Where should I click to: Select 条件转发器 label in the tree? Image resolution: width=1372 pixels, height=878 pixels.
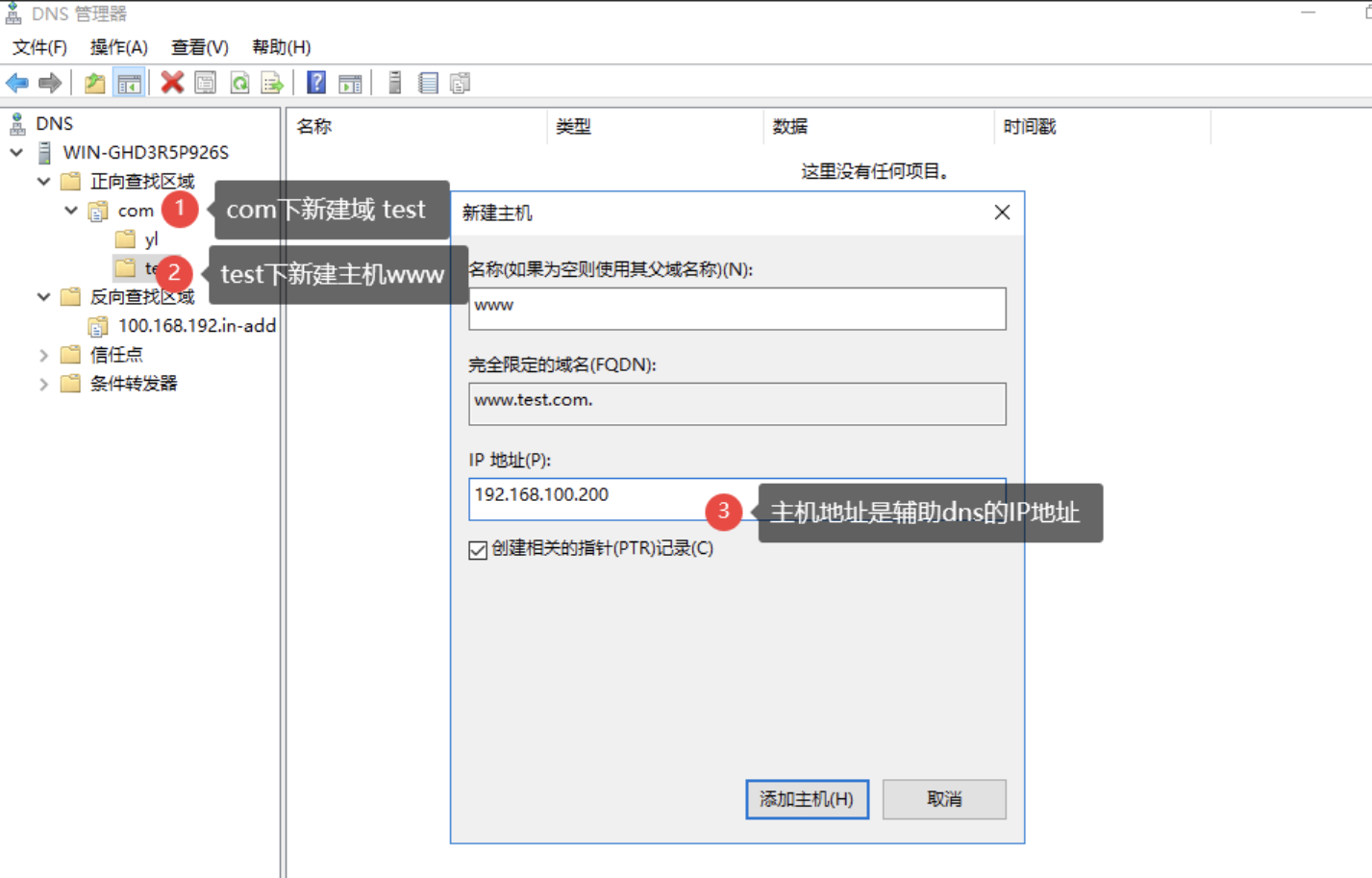click(134, 384)
